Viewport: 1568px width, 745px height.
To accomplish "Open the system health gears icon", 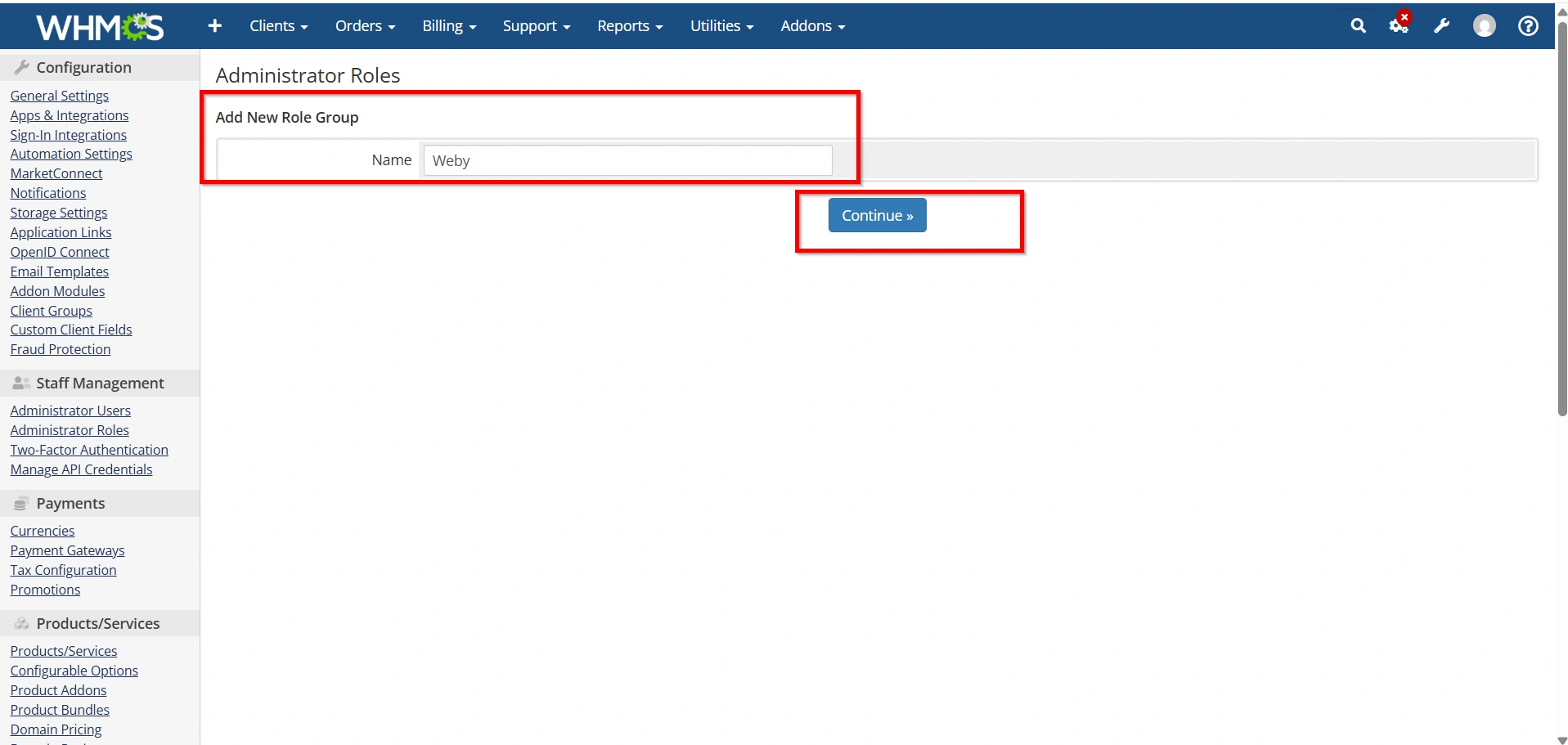I will [1400, 25].
